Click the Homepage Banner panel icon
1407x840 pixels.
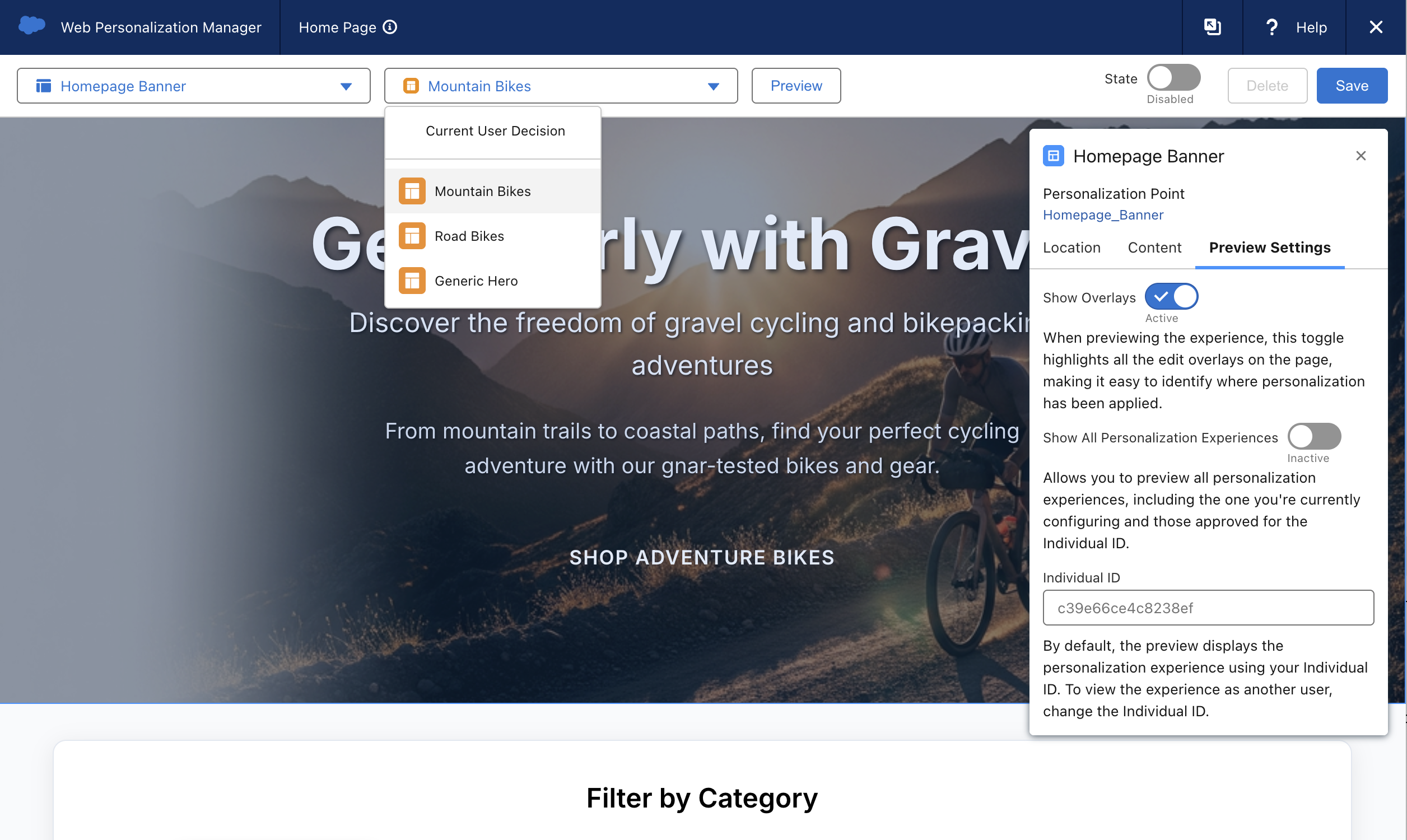click(1052, 156)
